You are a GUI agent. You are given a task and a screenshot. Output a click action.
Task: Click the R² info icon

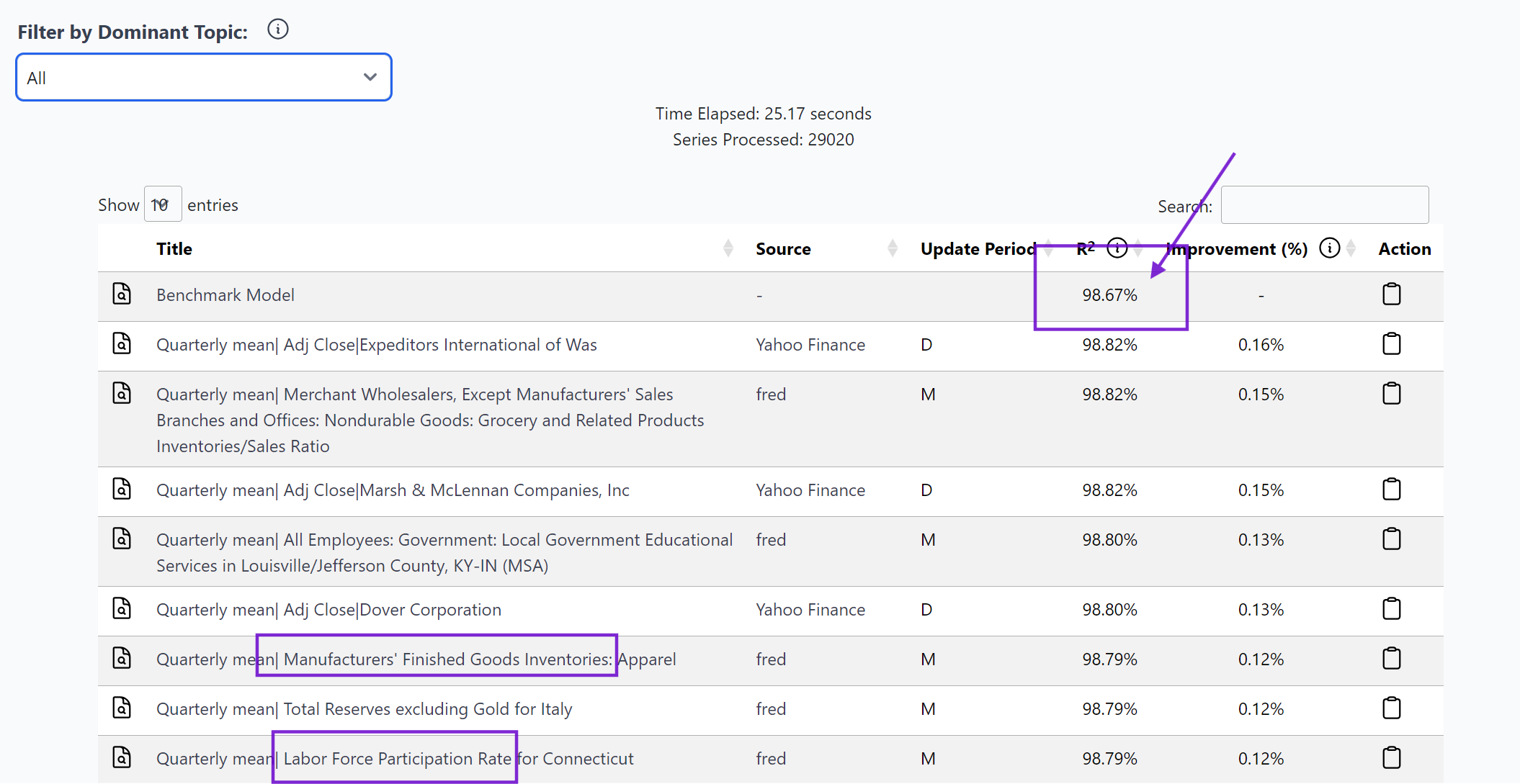pyautogui.click(x=1117, y=248)
